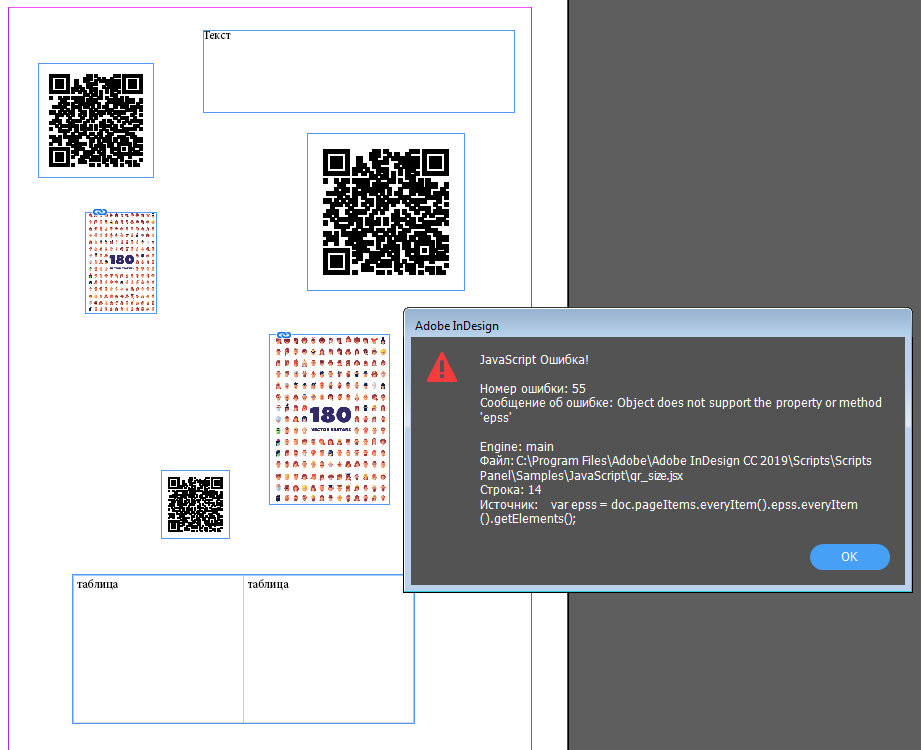Screen dimensions: 921x750
Task: Click the "Файл:" script path text
Action: click(675, 468)
